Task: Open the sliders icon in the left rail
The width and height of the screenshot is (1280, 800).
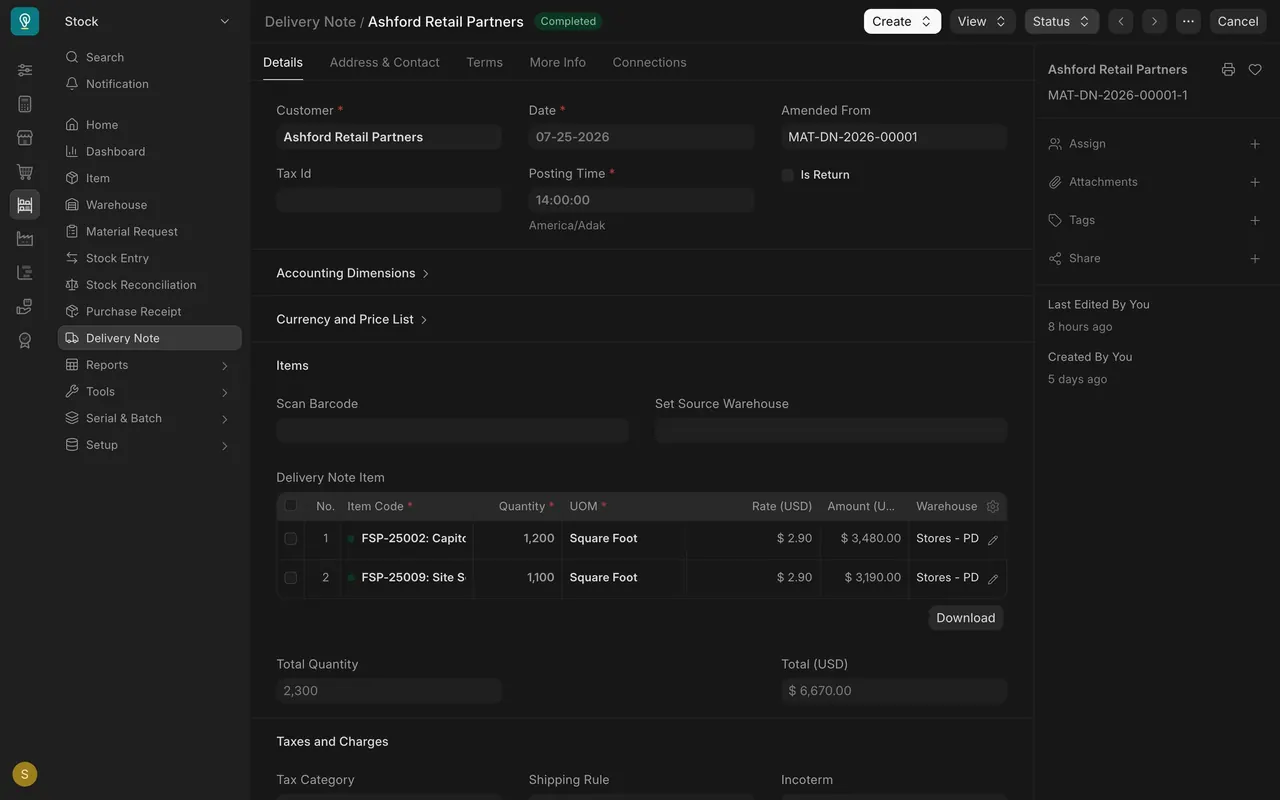Action: (x=25, y=70)
